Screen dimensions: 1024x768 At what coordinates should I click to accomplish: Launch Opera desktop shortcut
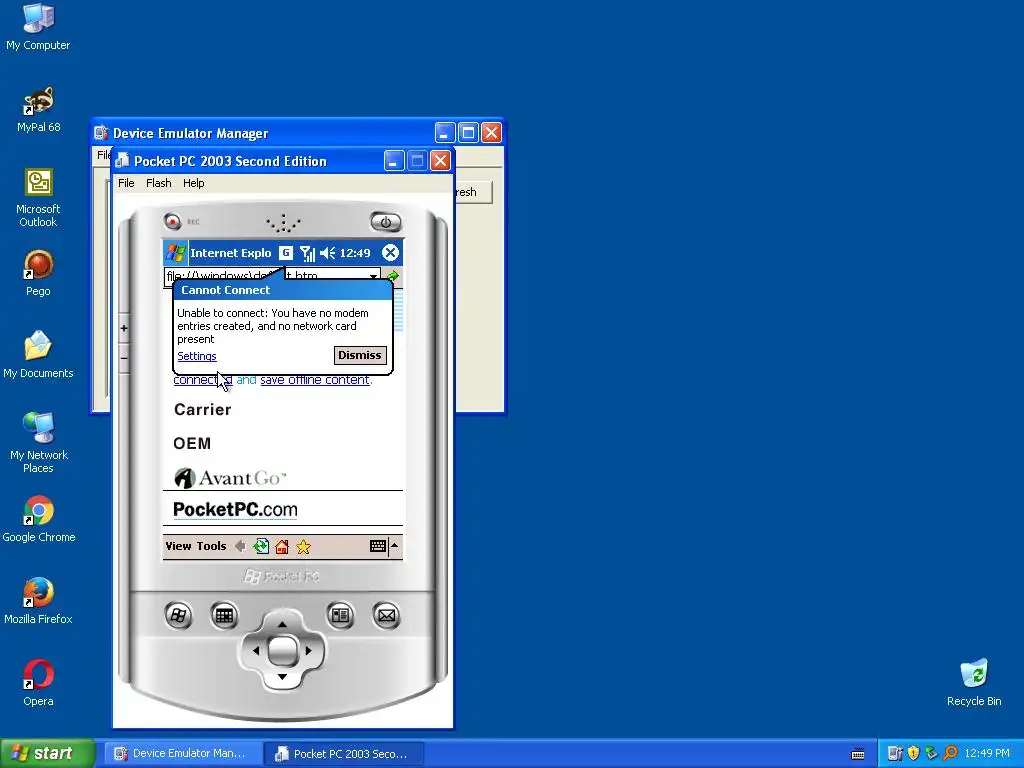38,683
